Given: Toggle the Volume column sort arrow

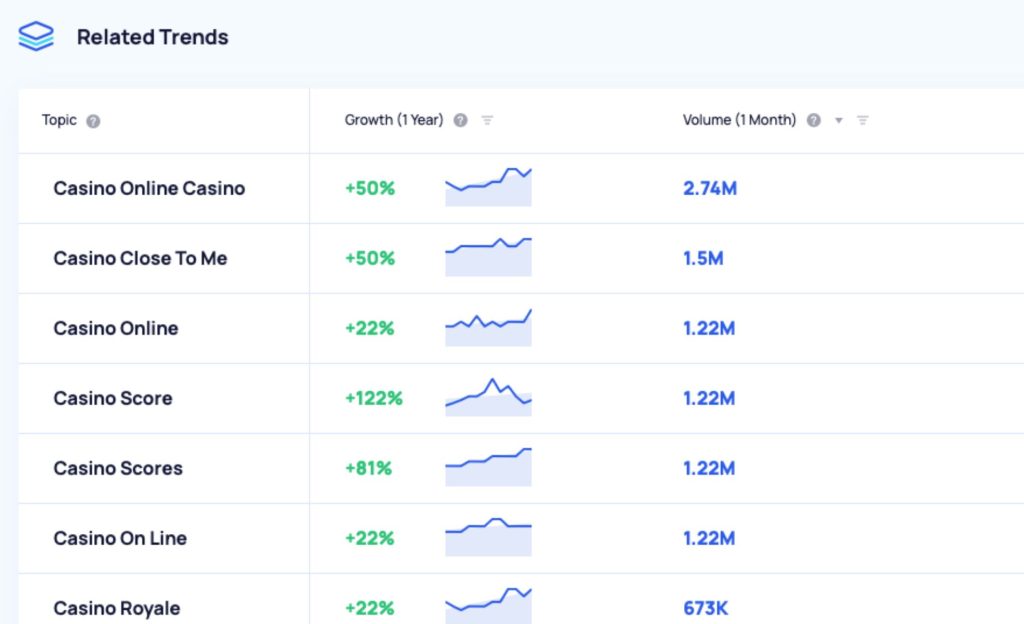Looking at the screenshot, I should tap(839, 121).
